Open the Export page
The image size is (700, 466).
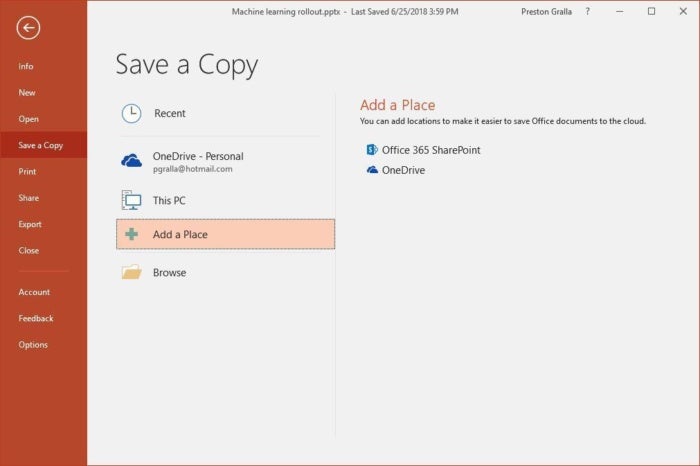[x=44, y=224]
